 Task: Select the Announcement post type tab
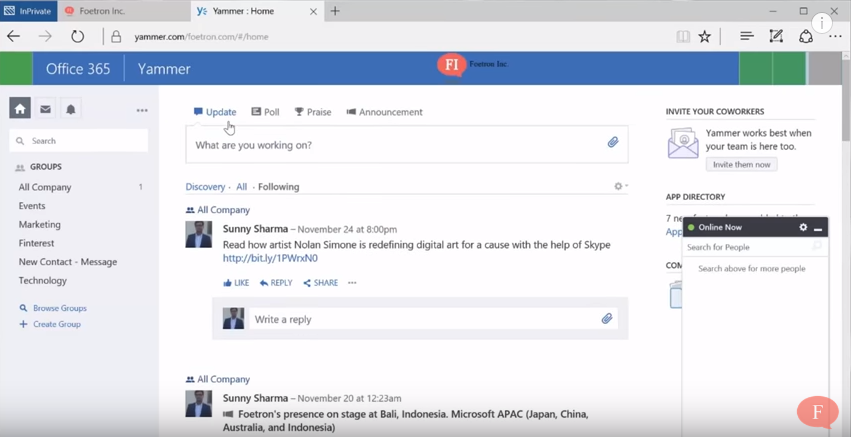coord(384,112)
